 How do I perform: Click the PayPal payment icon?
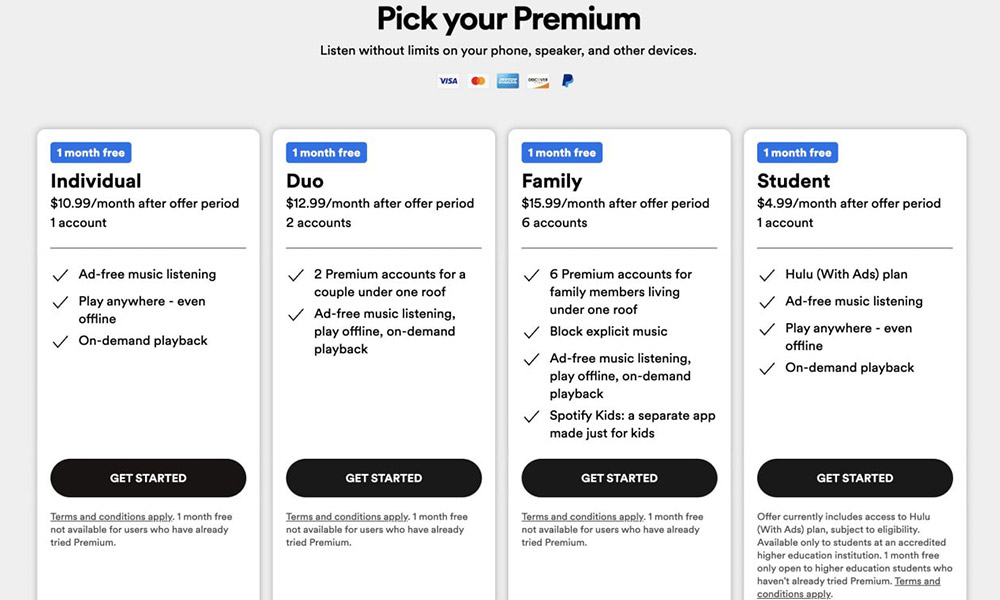pos(567,81)
